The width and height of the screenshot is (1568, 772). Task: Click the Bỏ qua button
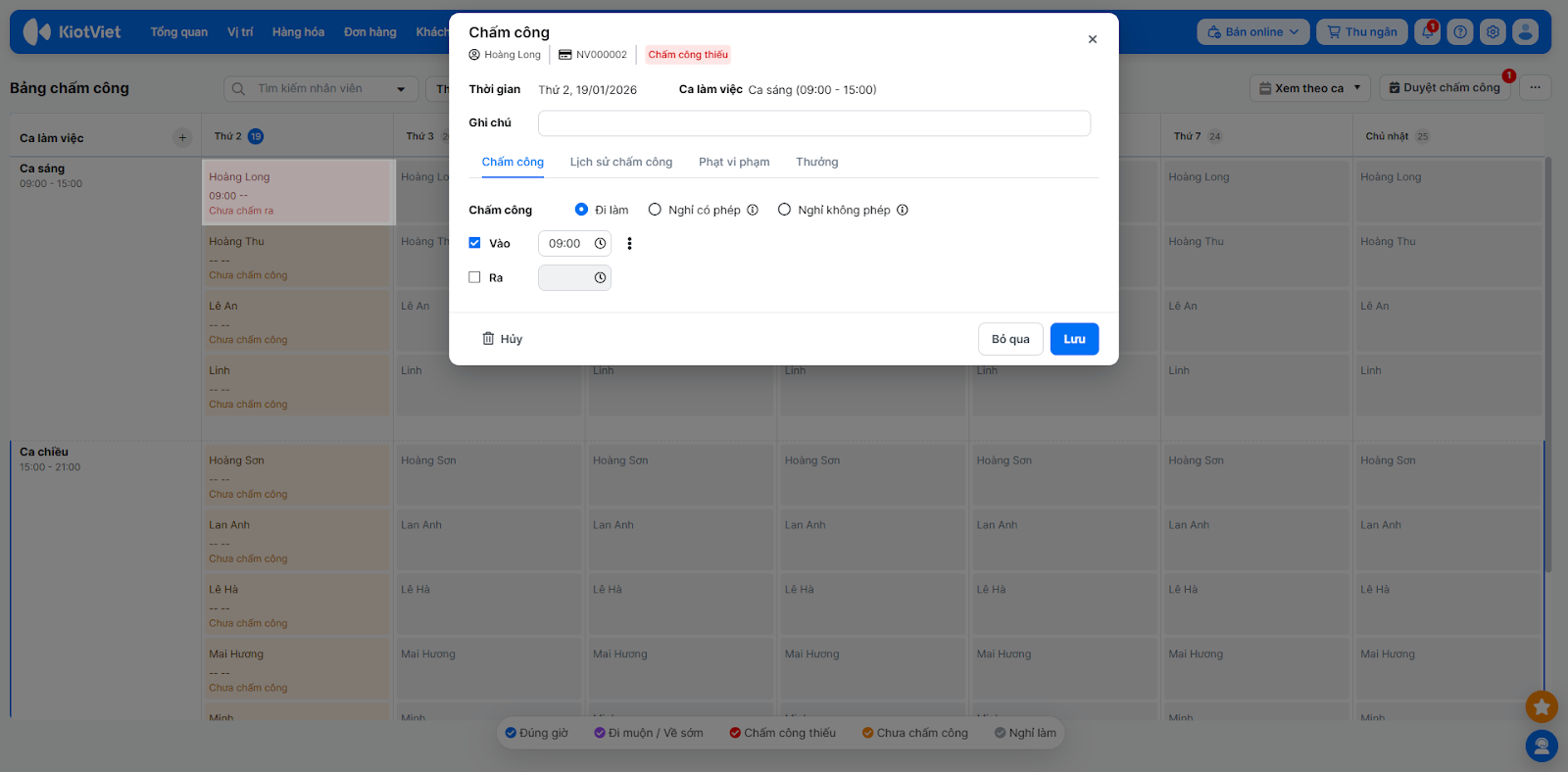(1010, 339)
